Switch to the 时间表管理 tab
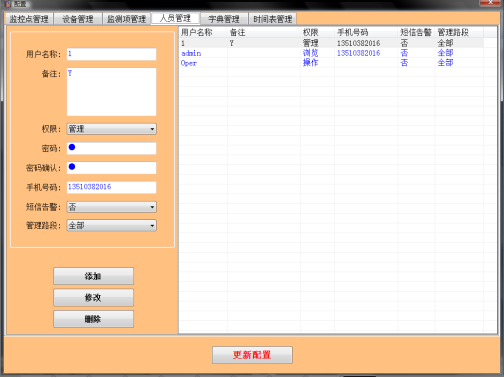This screenshot has width=504, height=378. click(x=273, y=19)
